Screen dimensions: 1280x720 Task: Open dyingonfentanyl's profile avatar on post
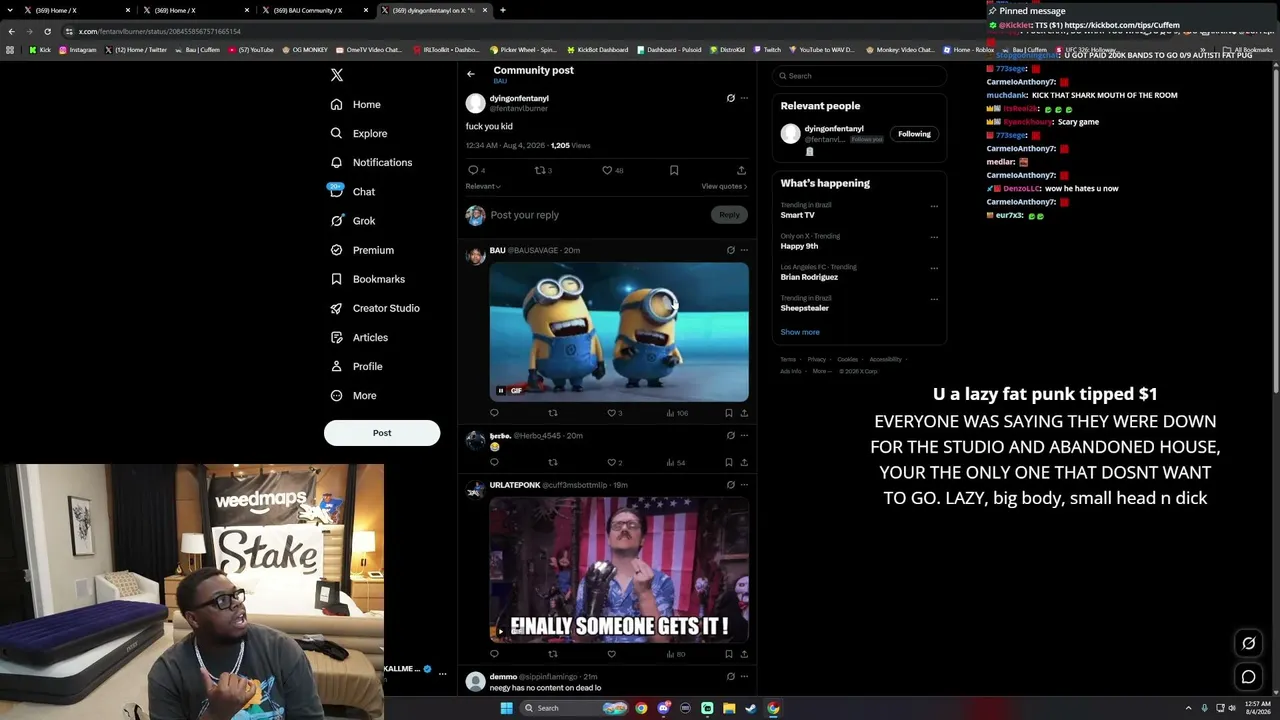[476, 103]
